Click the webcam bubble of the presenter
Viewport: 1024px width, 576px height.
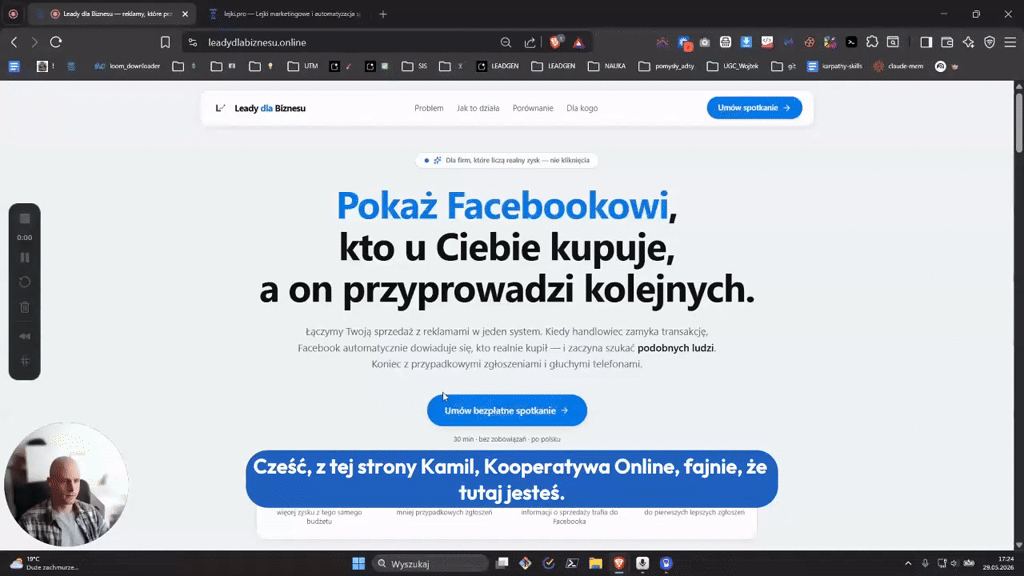pos(66,484)
